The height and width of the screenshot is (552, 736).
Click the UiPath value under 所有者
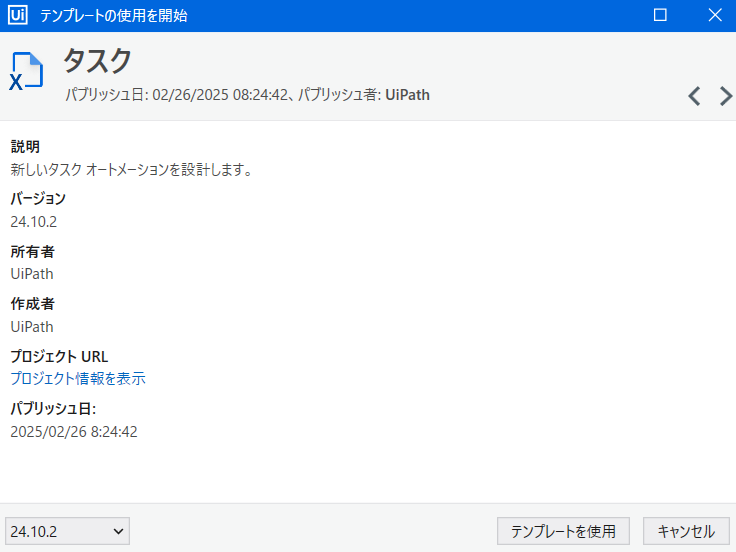pyautogui.click(x=32, y=274)
